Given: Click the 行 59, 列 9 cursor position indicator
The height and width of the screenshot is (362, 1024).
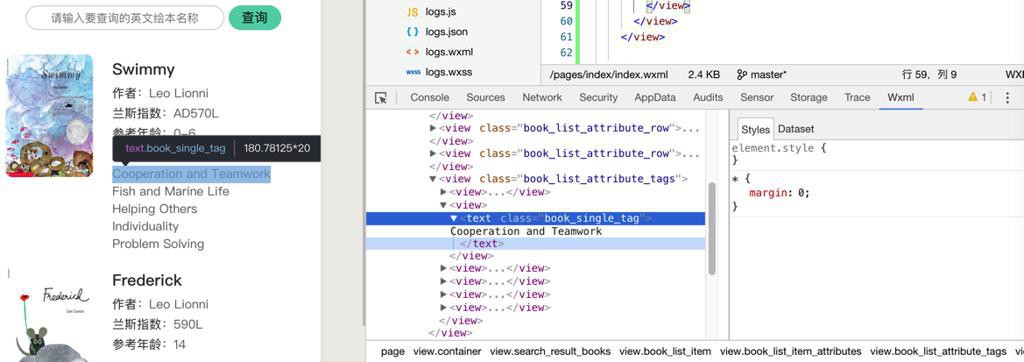Looking at the screenshot, I should click(929, 74).
